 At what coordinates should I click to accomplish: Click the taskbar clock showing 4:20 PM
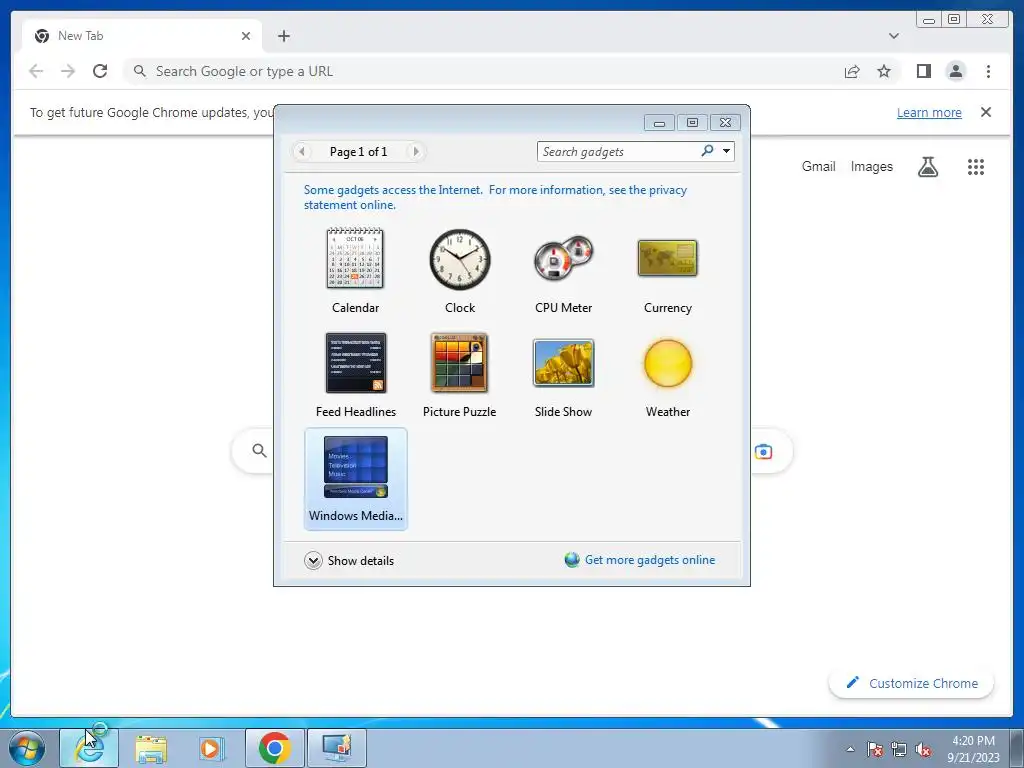[973, 749]
